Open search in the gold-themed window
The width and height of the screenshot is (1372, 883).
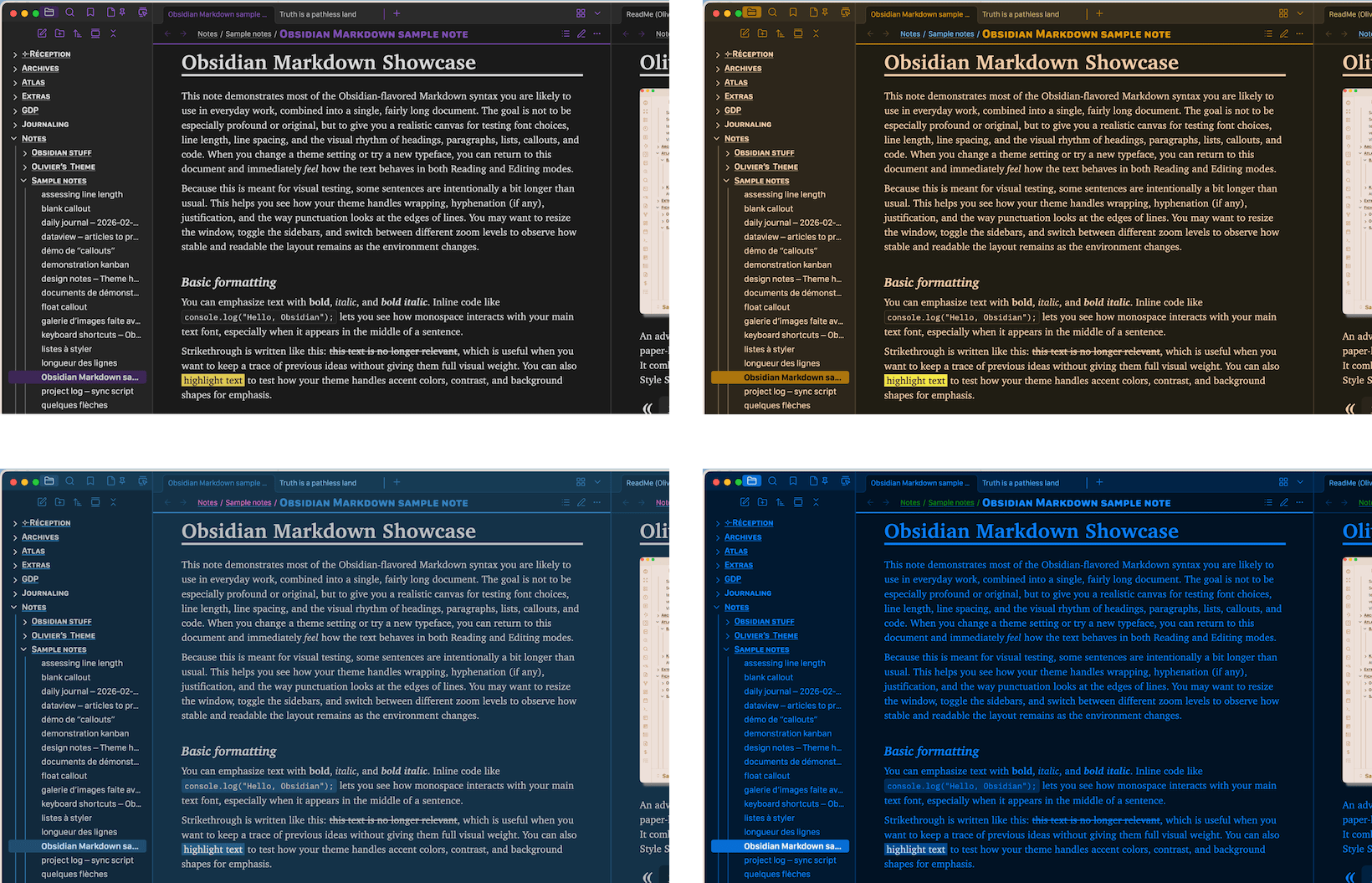pyautogui.click(x=772, y=13)
